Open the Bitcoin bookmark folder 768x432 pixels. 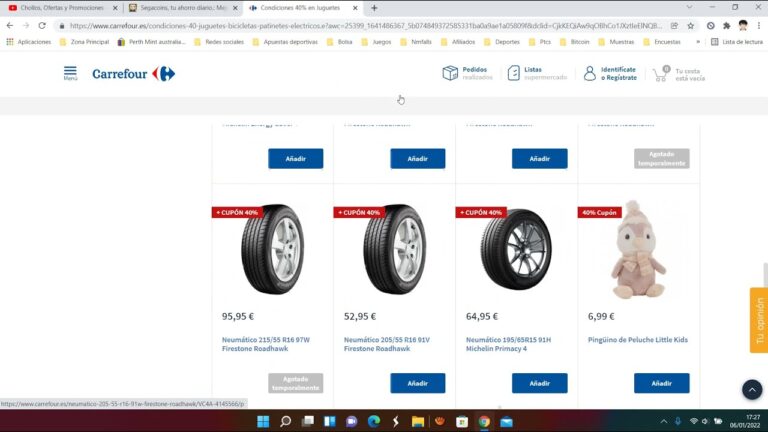[x=575, y=42]
